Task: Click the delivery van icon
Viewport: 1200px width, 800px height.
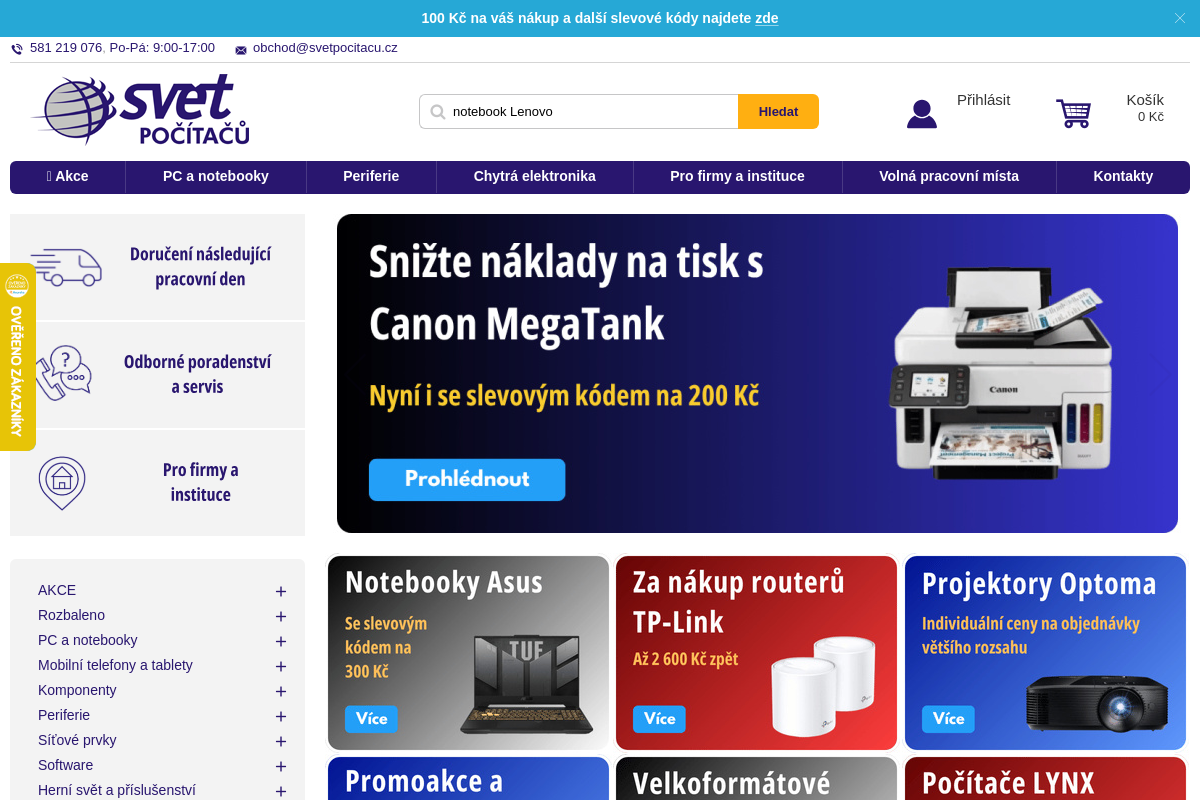Action: (66, 267)
